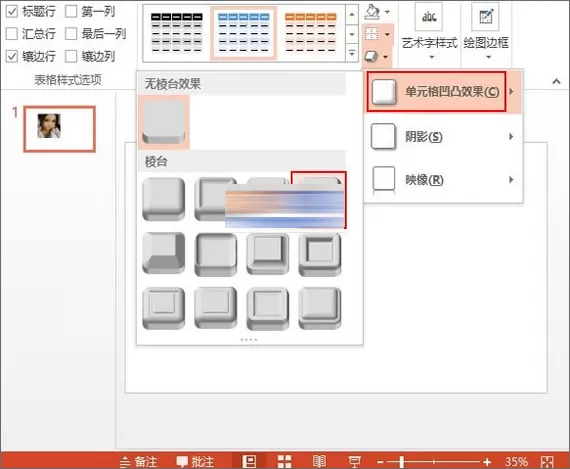Select the orange header table style
This screenshot has height=469, width=570.
[x=311, y=33]
